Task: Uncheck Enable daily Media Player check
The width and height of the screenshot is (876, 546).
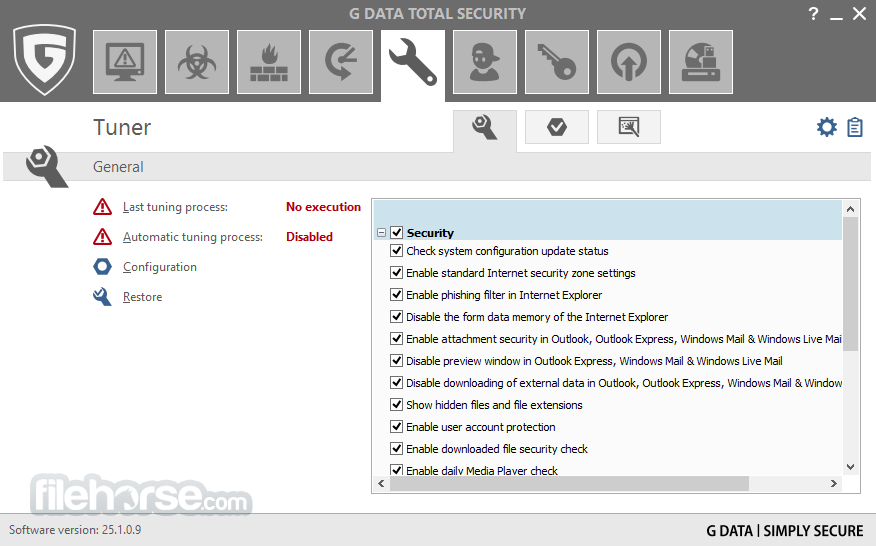Action: 397,470
